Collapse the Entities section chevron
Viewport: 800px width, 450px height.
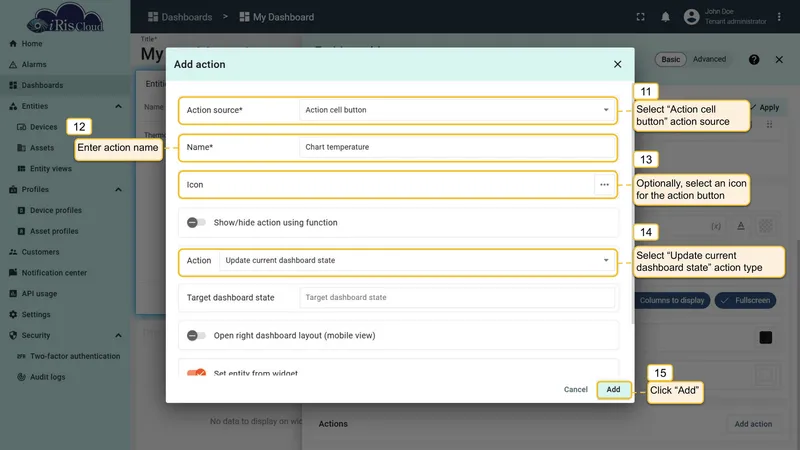[x=118, y=106]
